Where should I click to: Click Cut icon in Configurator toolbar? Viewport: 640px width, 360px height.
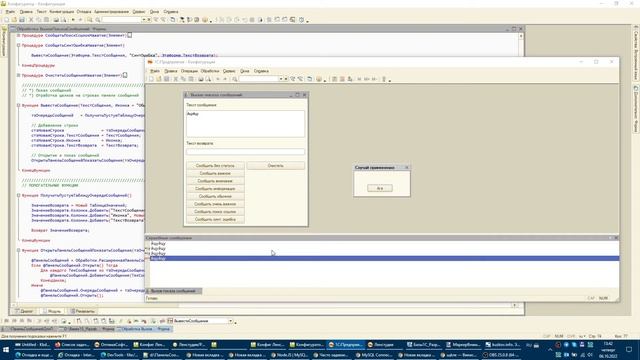[31, 20]
